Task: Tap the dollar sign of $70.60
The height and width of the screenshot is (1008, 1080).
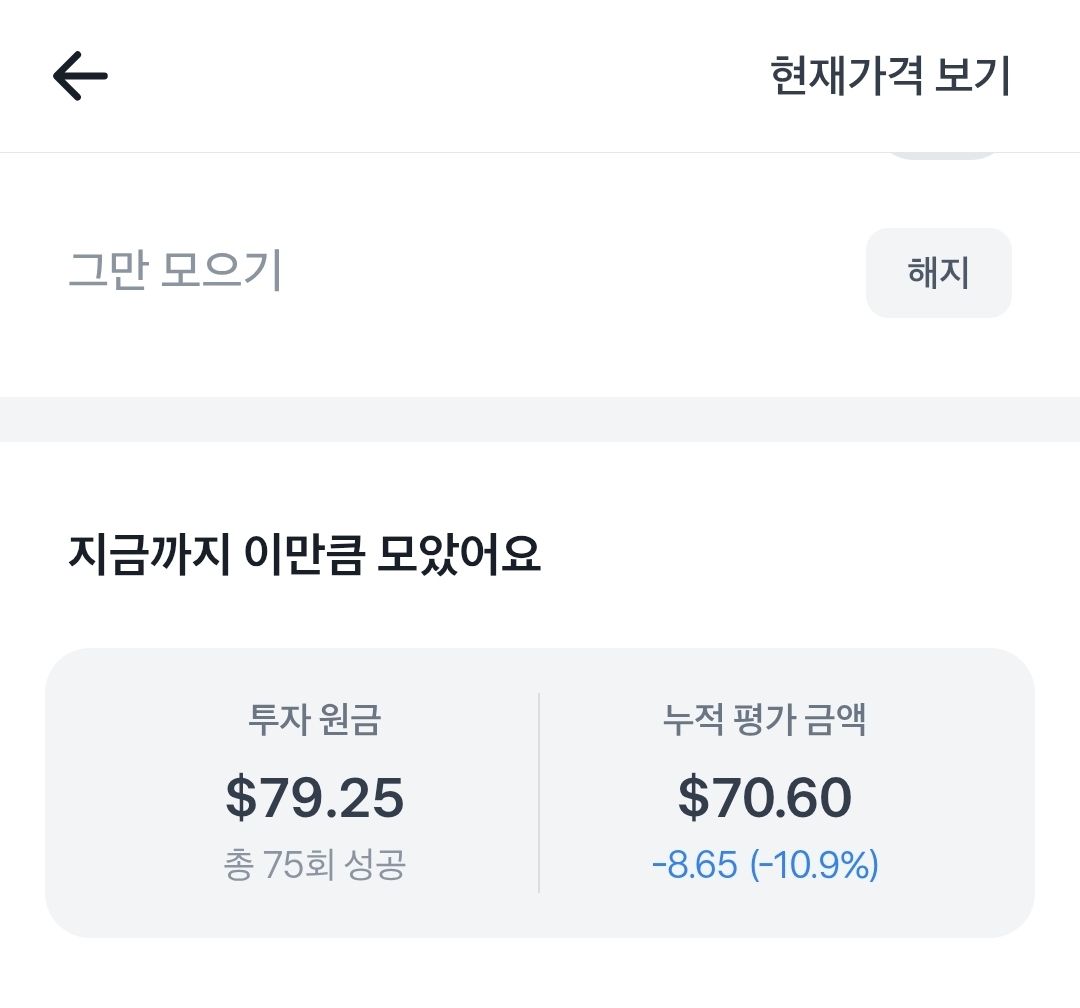Action: [693, 797]
